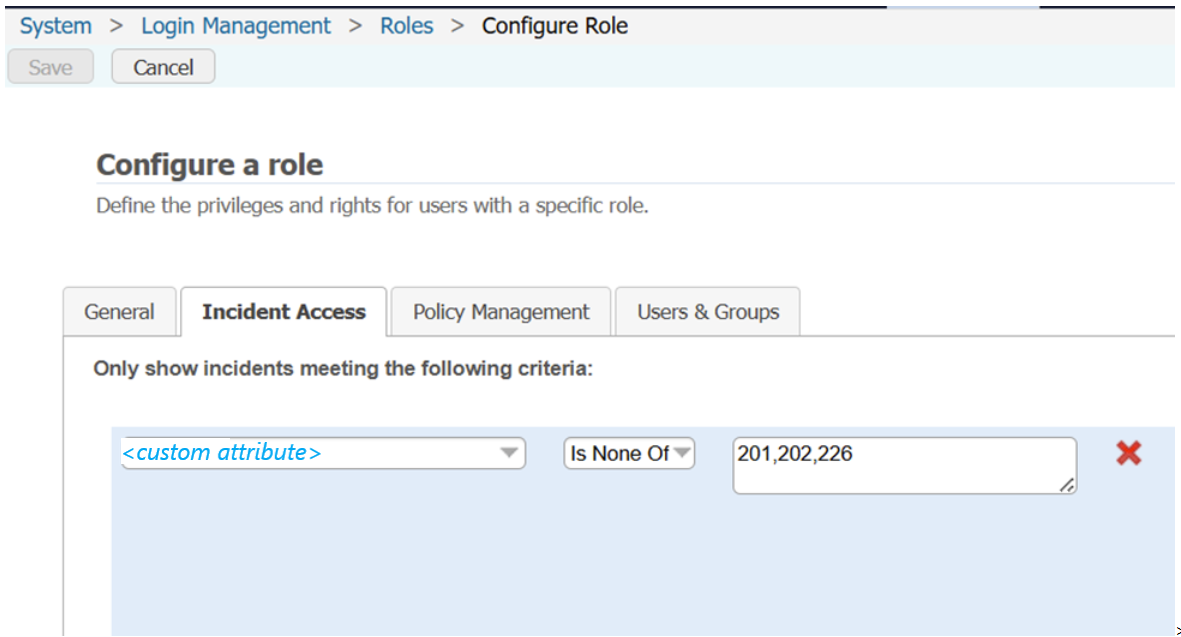Click the custom attribute dropdown arrow

(x=510, y=453)
